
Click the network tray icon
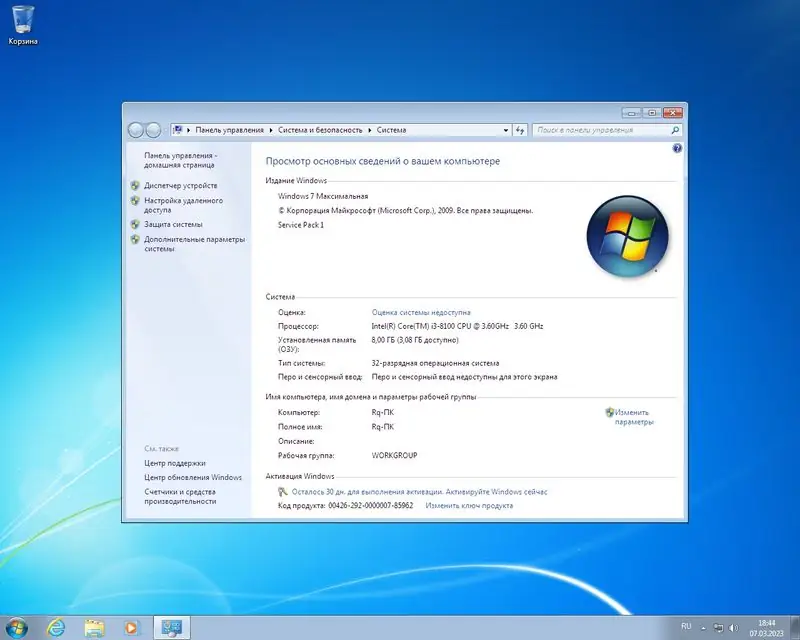(x=718, y=628)
